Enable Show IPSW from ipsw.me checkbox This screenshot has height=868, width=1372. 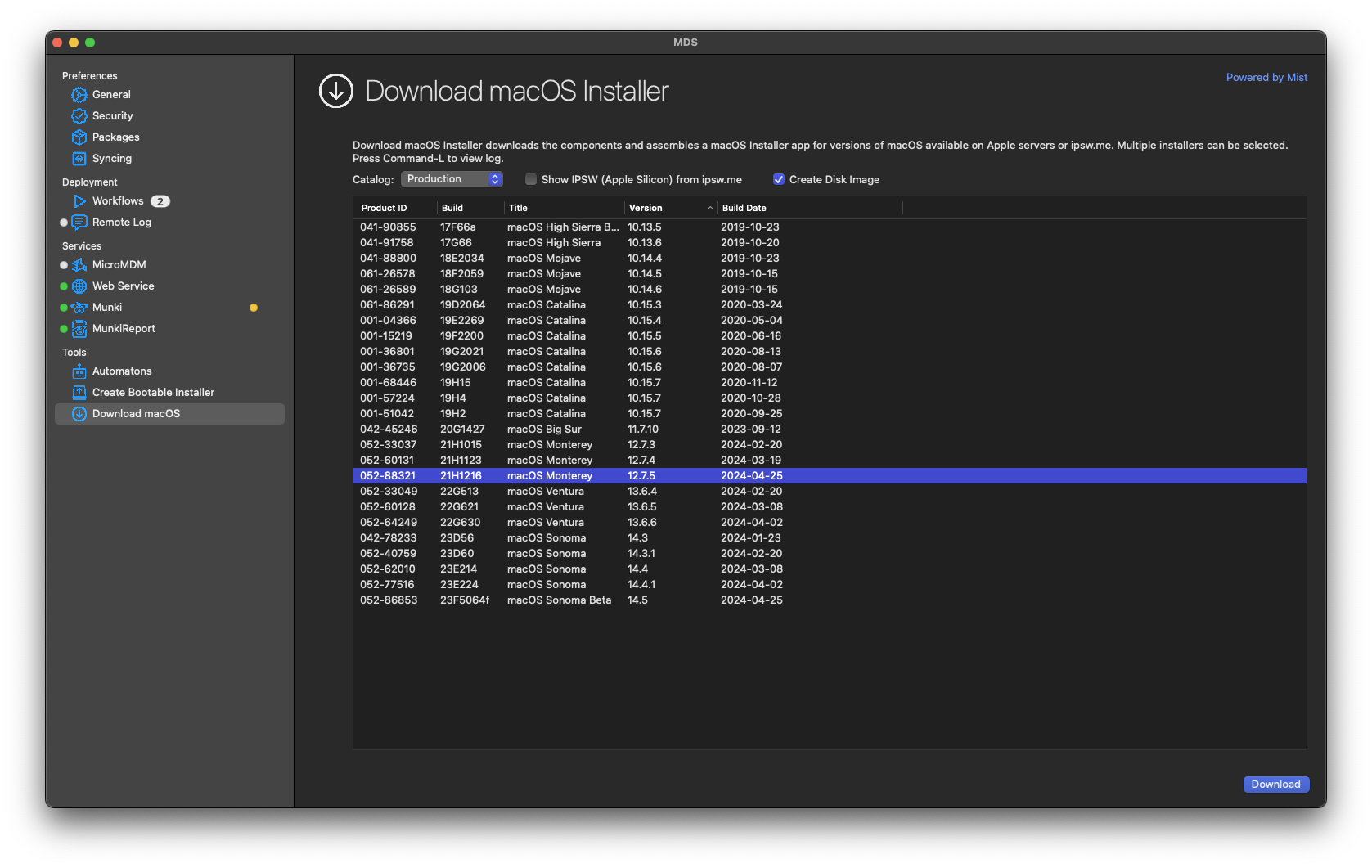tap(531, 179)
